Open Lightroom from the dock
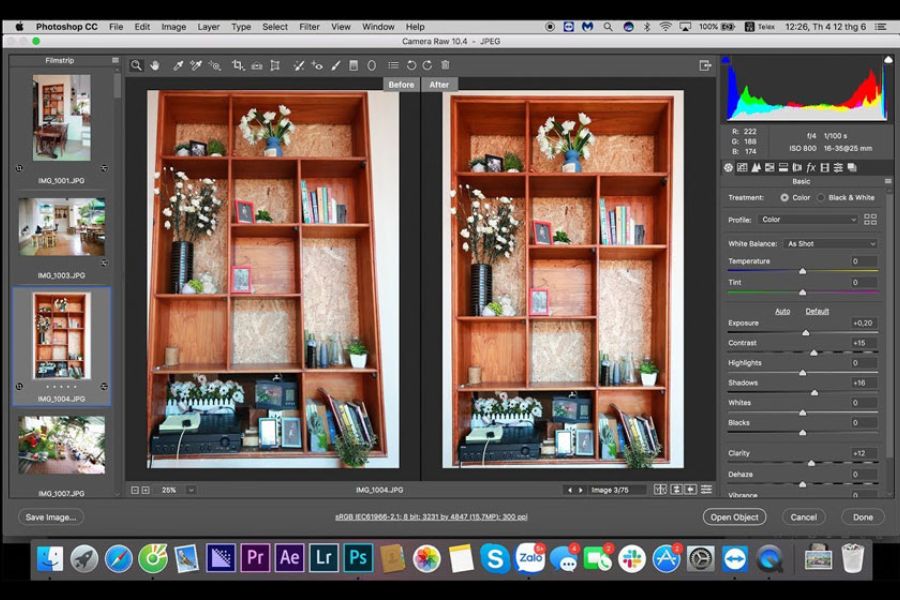This screenshot has width=900, height=600. [324, 558]
